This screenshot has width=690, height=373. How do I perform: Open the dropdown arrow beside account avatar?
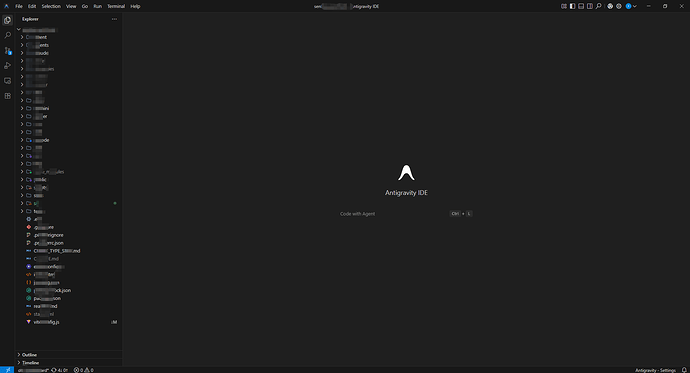pyautogui.click(x=635, y=6)
